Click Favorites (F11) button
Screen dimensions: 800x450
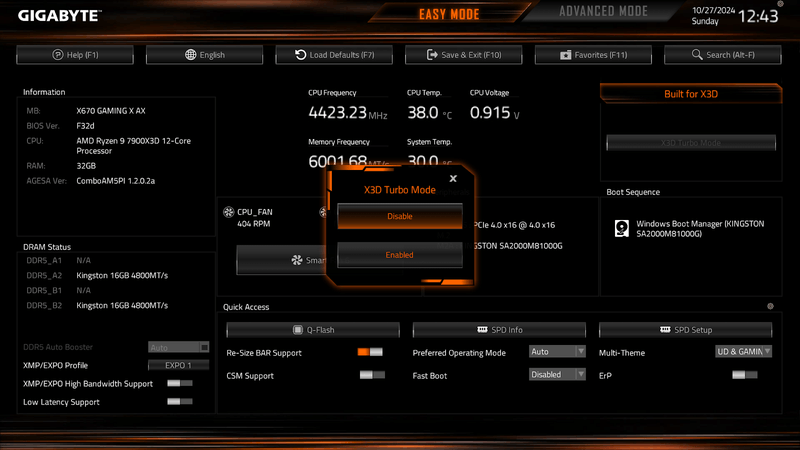(593, 55)
